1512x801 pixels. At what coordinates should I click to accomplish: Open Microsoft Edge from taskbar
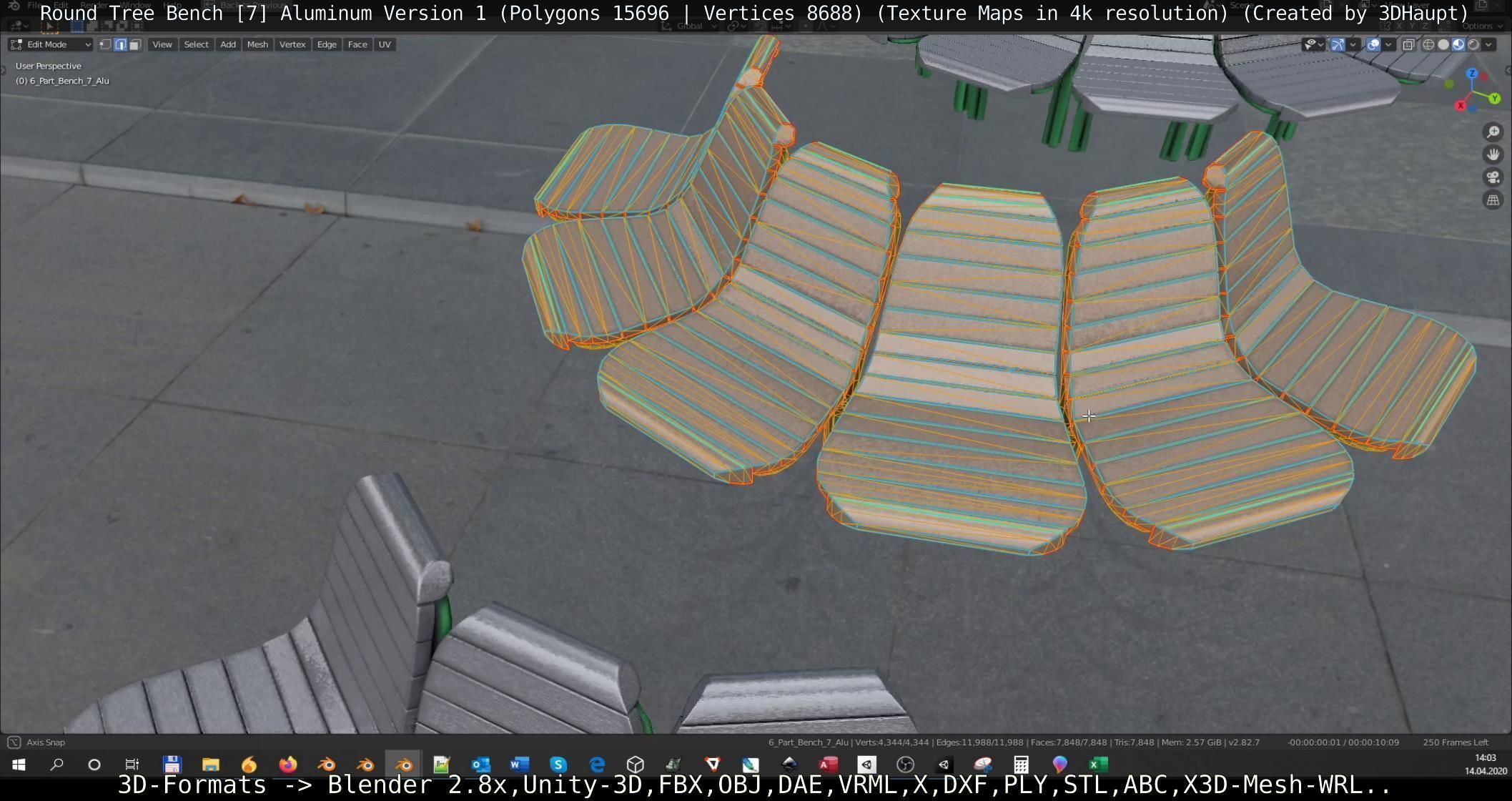(x=596, y=765)
